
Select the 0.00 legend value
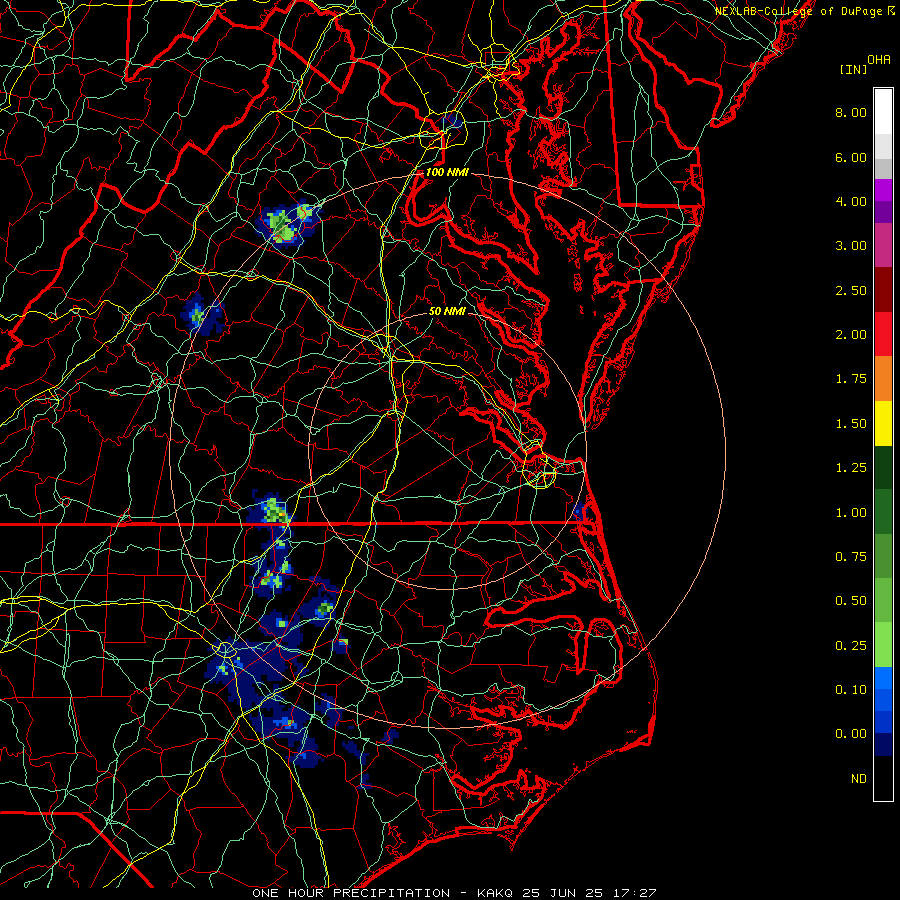851,734
